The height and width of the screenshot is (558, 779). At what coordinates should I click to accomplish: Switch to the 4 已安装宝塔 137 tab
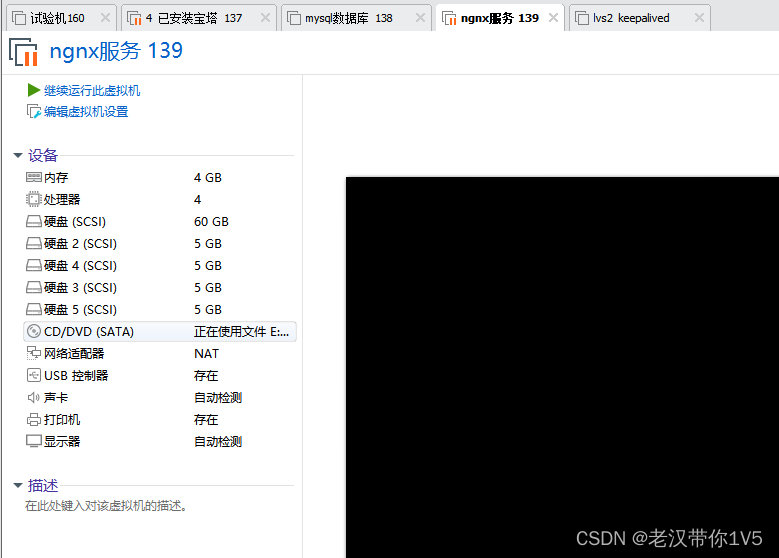(x=199, y=18)
